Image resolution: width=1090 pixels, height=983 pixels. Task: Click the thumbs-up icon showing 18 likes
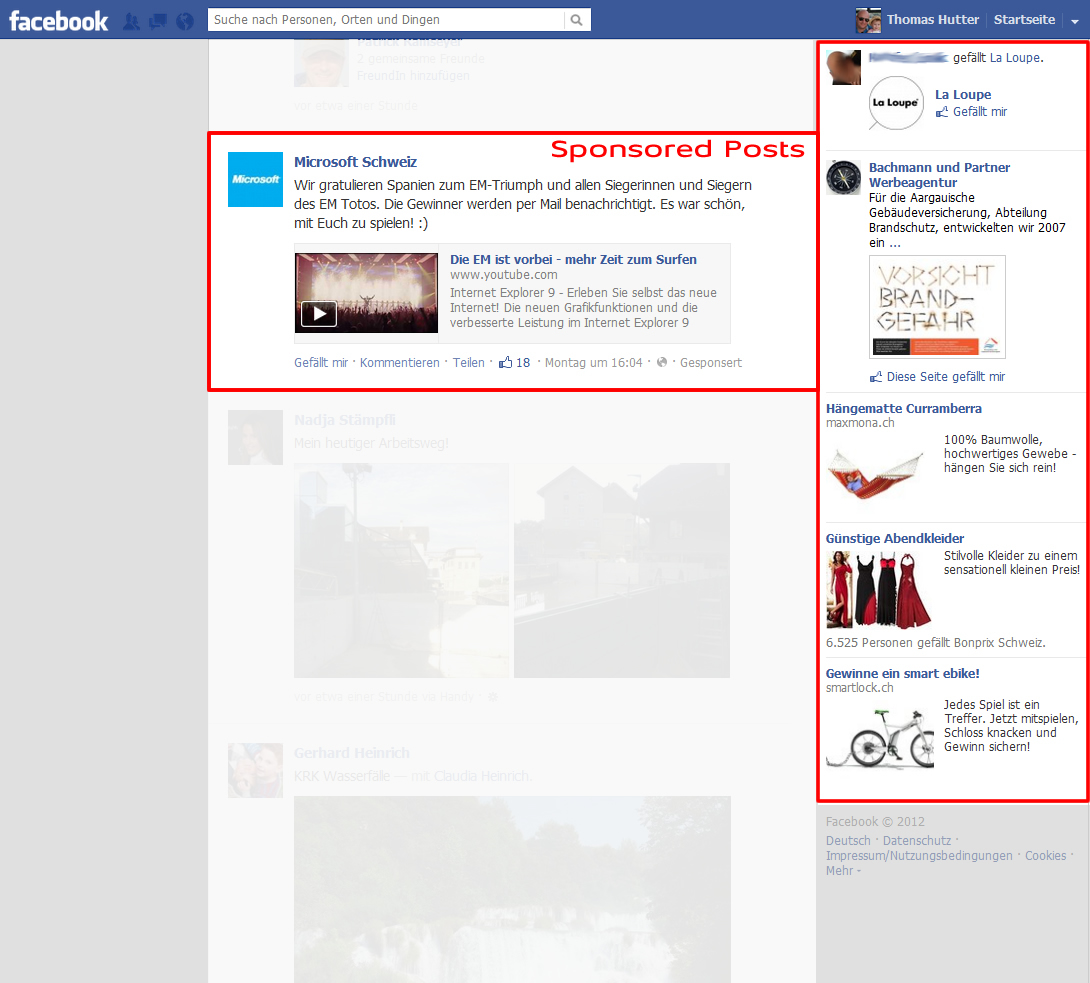coord(506,362)
